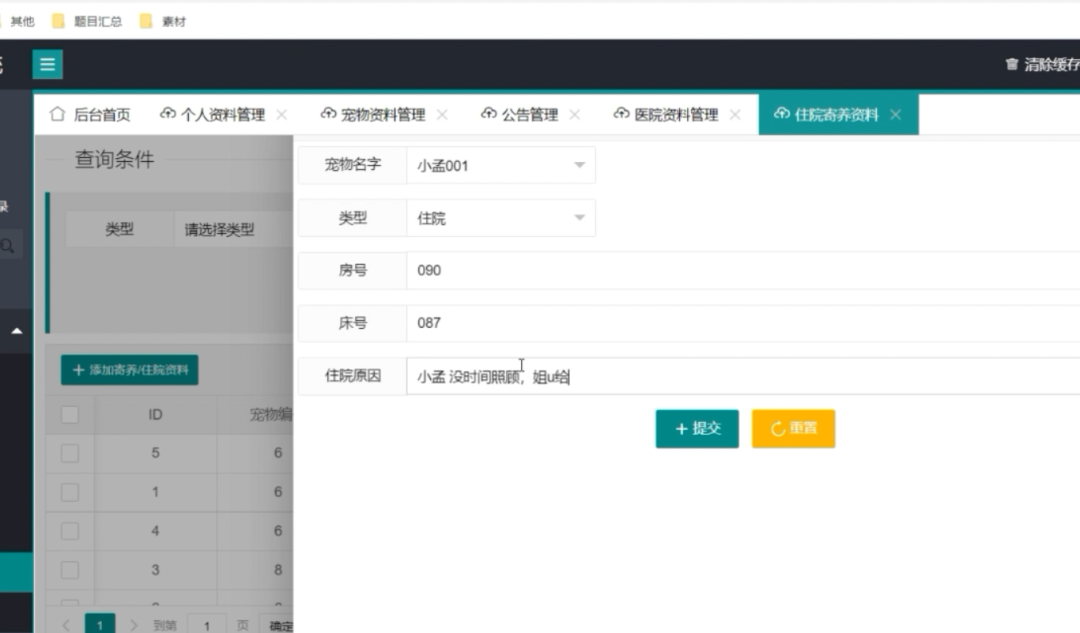This screenshot has height=633, width=1080.
Task: Click the page number jump input
Action: click(207, 625)
